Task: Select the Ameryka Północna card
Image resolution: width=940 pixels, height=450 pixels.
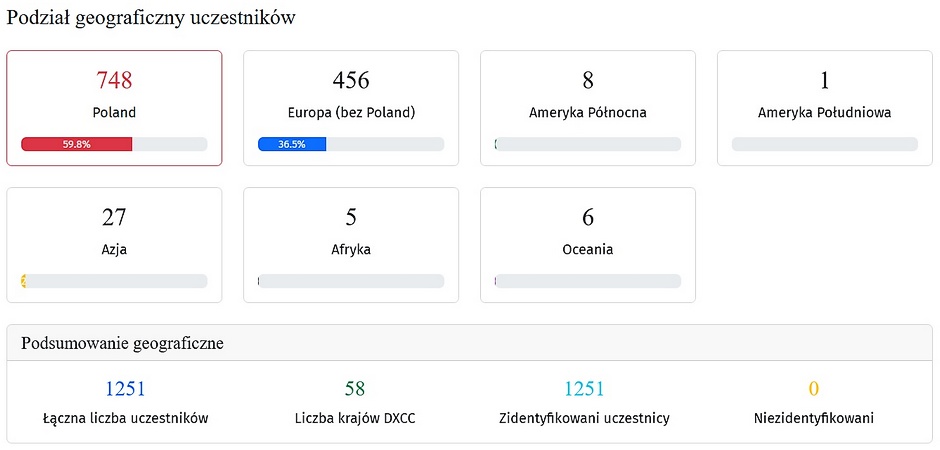Action: coord(588,108)
